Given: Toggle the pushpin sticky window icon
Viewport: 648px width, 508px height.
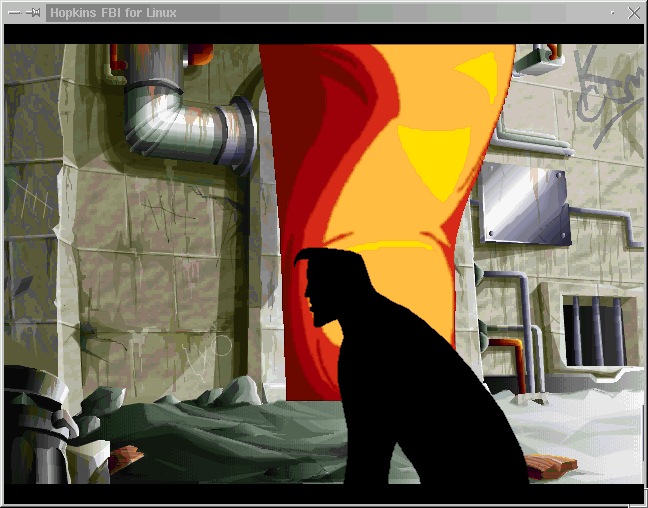Looking at the screenshot, I should tap(33, 13).
